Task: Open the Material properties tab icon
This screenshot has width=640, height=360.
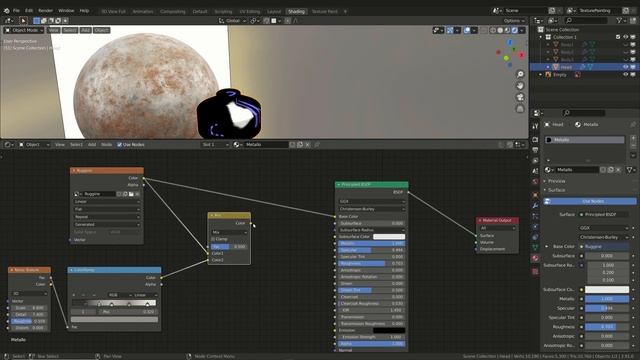Action: [535, 258]
